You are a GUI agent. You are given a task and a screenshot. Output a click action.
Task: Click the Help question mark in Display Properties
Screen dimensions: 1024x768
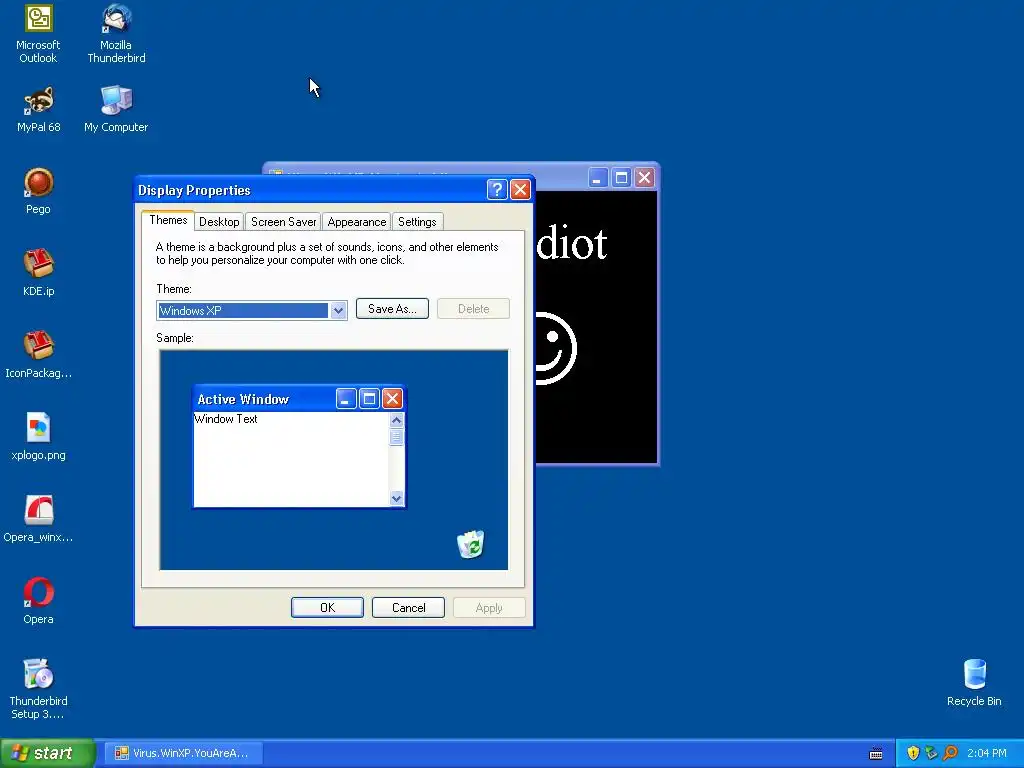(497, 190)
